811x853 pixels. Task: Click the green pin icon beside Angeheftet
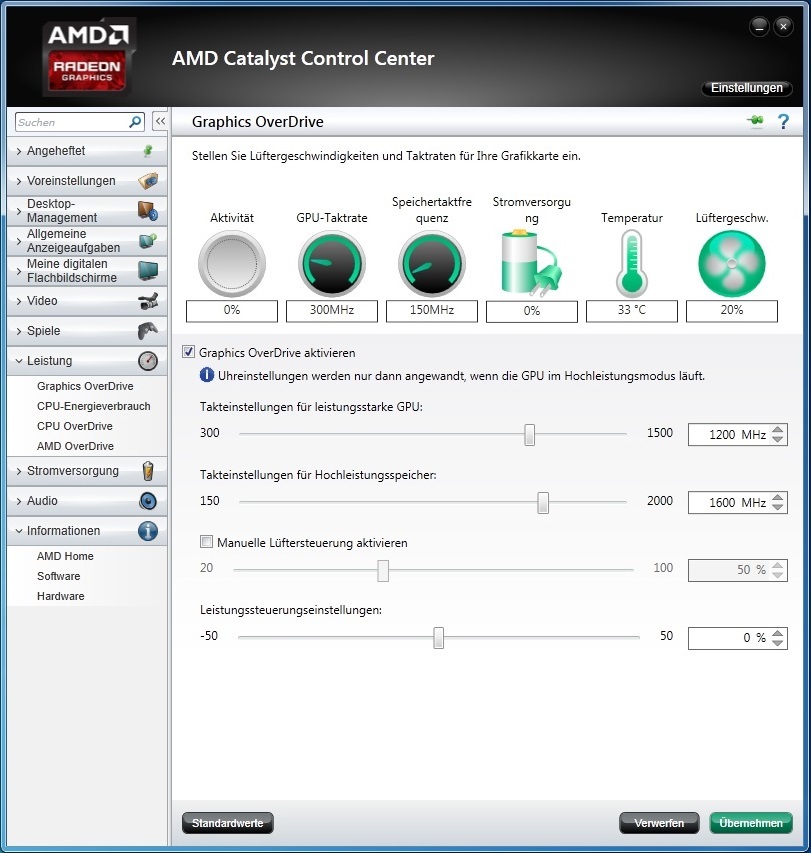[148, 151]
